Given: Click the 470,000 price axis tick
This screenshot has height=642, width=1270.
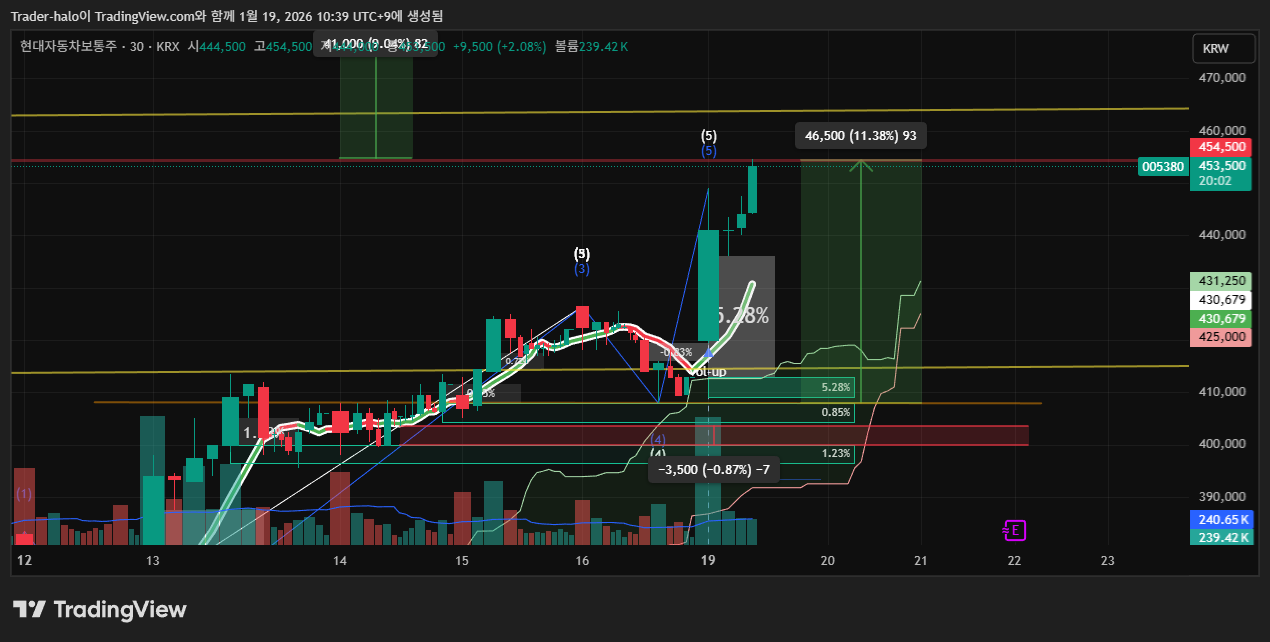Looking at the screenshot, I should click(1221, 77).
